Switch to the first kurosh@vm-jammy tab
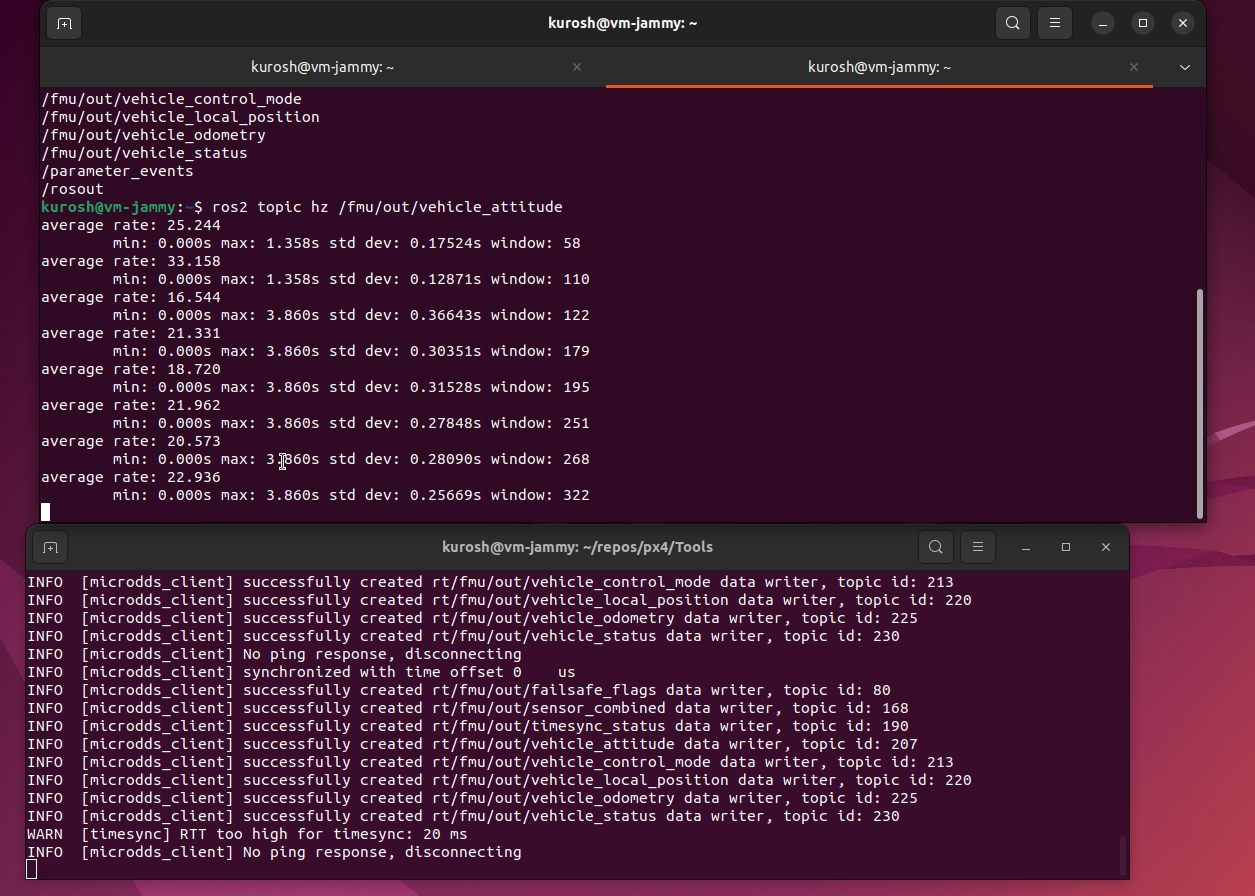 322,67
